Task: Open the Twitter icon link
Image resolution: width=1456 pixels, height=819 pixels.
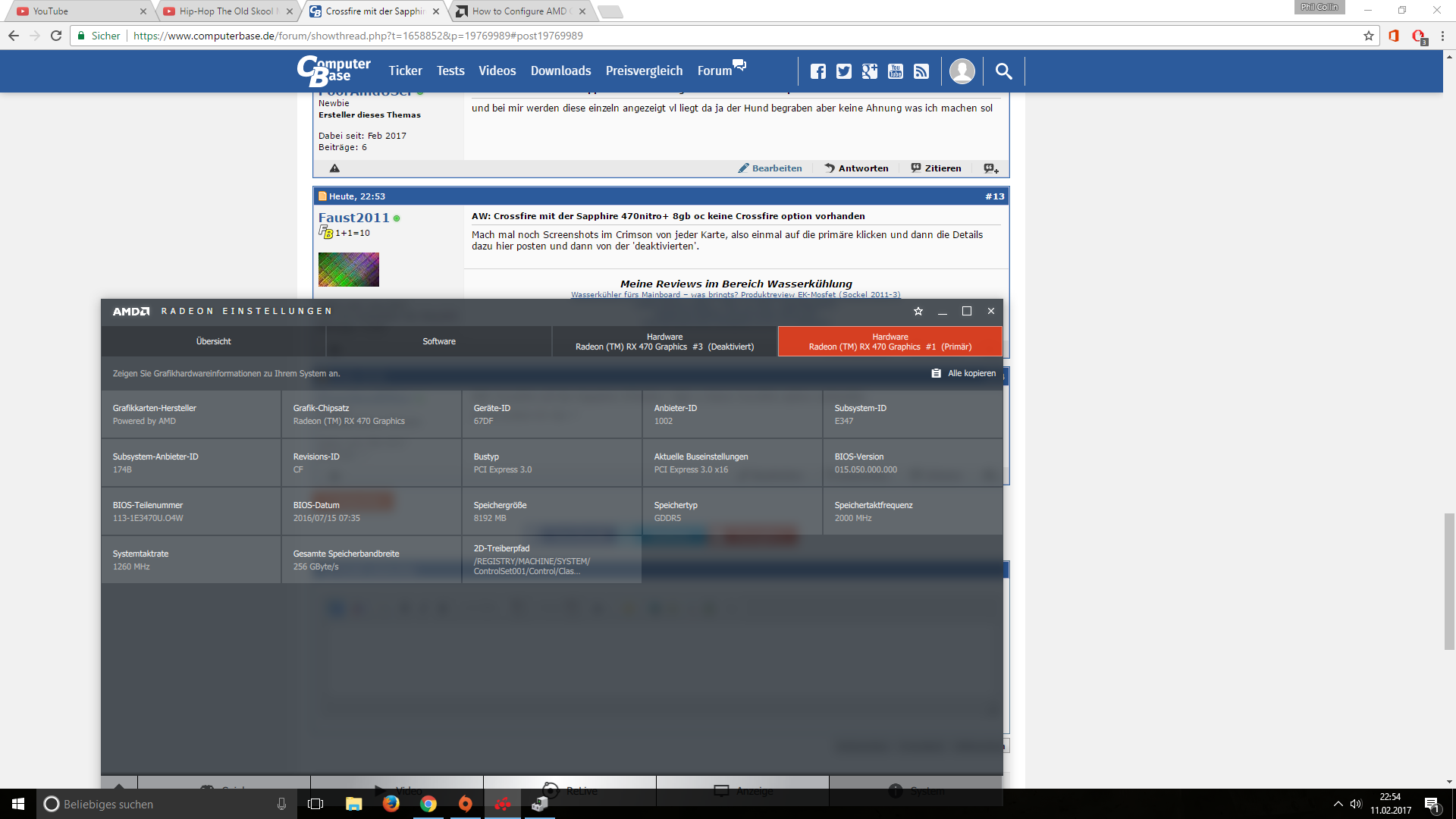Action: coord(843,71)
